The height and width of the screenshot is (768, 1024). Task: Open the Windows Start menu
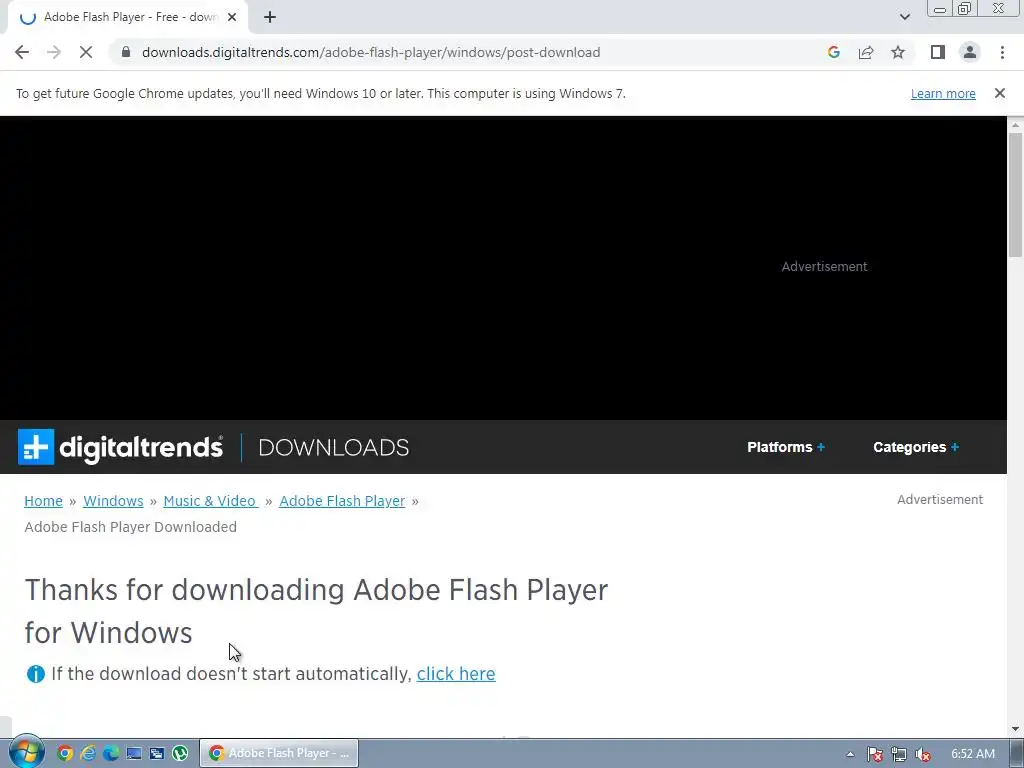click(25, 752)
